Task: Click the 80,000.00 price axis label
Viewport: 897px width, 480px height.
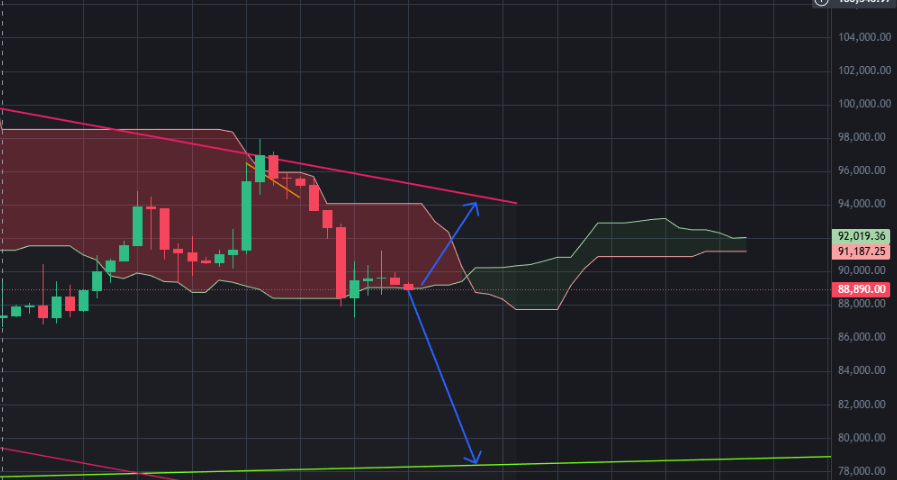Action: coord(866,438)
